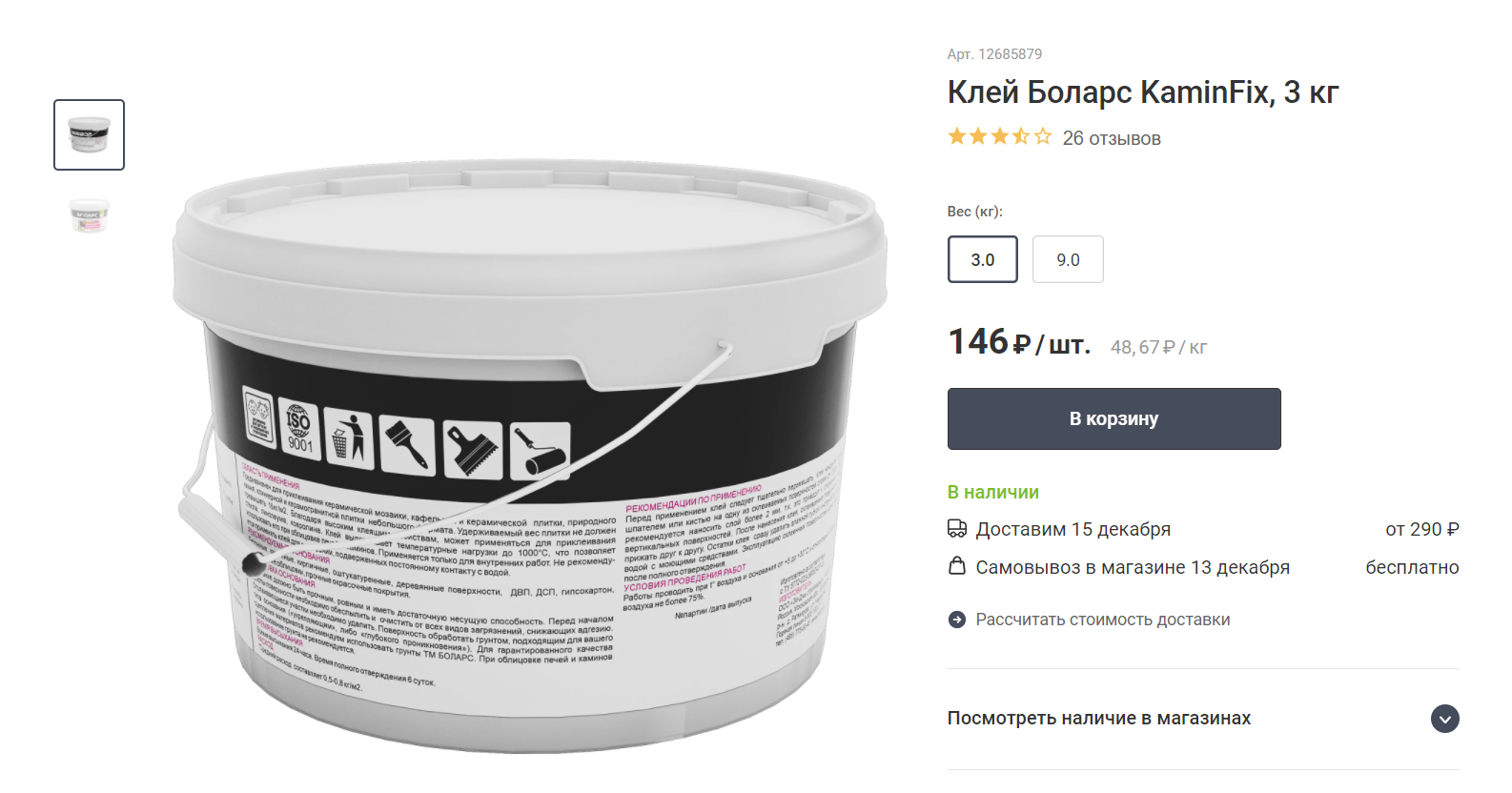Open the 26 отзывов reviews link

1112,138
